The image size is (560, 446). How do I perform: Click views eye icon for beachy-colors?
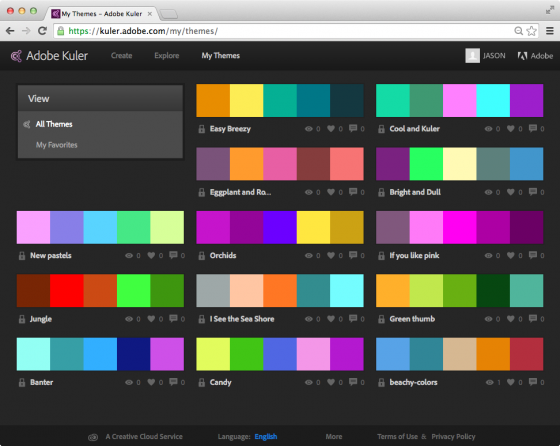click(x=489, y=382)
